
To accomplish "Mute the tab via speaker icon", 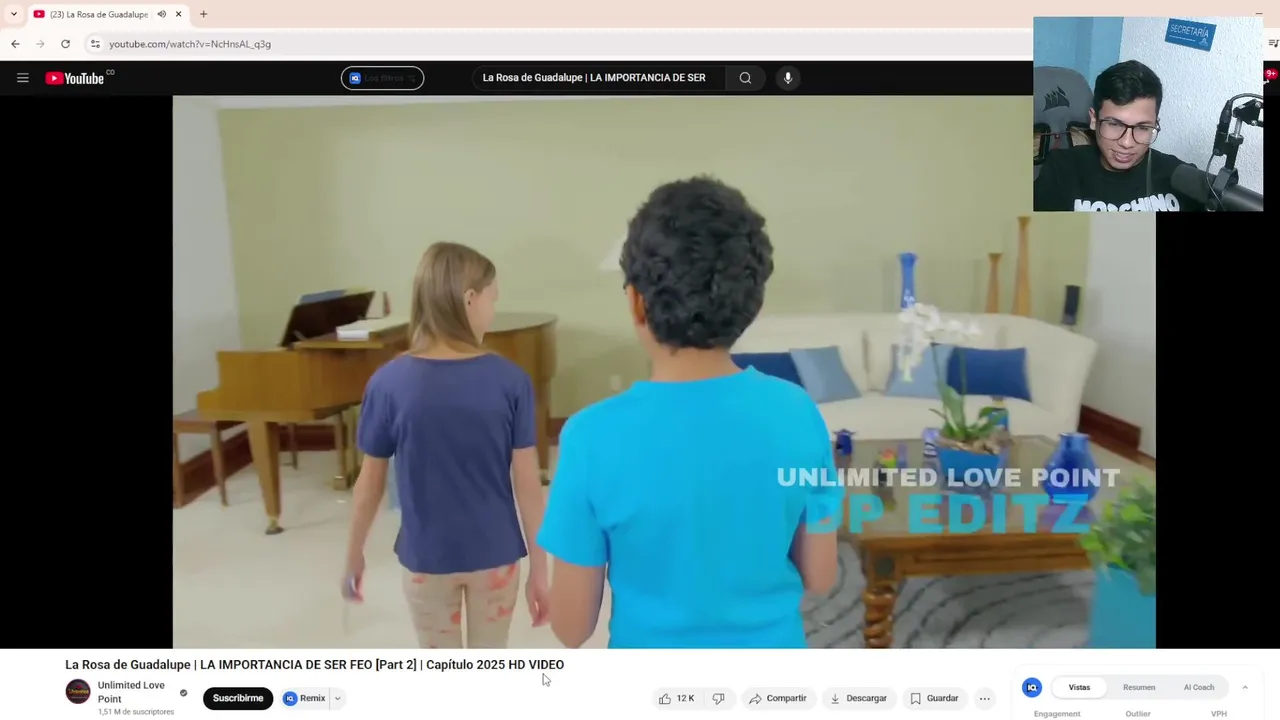I will pyautogui.click(x=161, y=14).
